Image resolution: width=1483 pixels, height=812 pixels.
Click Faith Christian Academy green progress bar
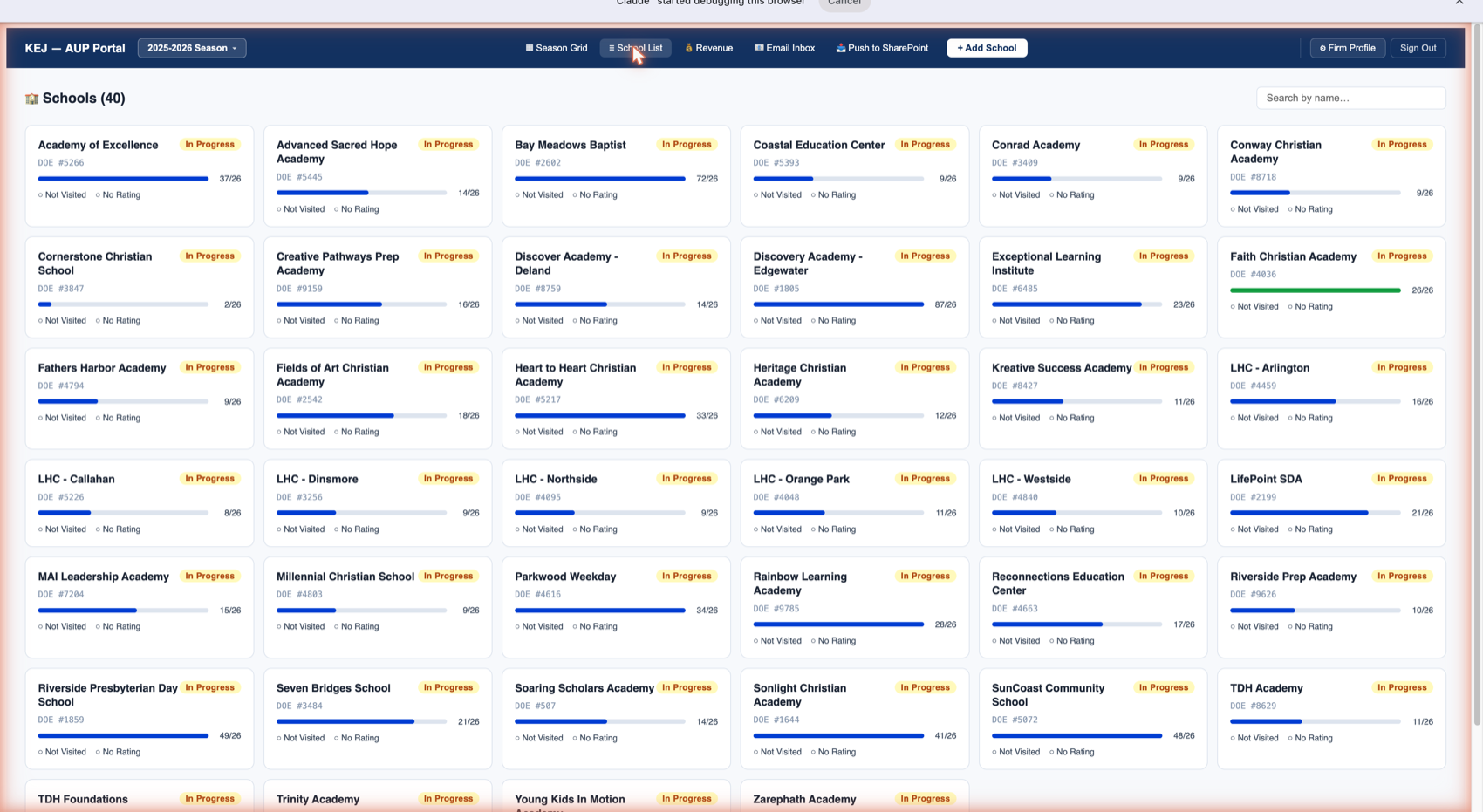point(1316,290)
